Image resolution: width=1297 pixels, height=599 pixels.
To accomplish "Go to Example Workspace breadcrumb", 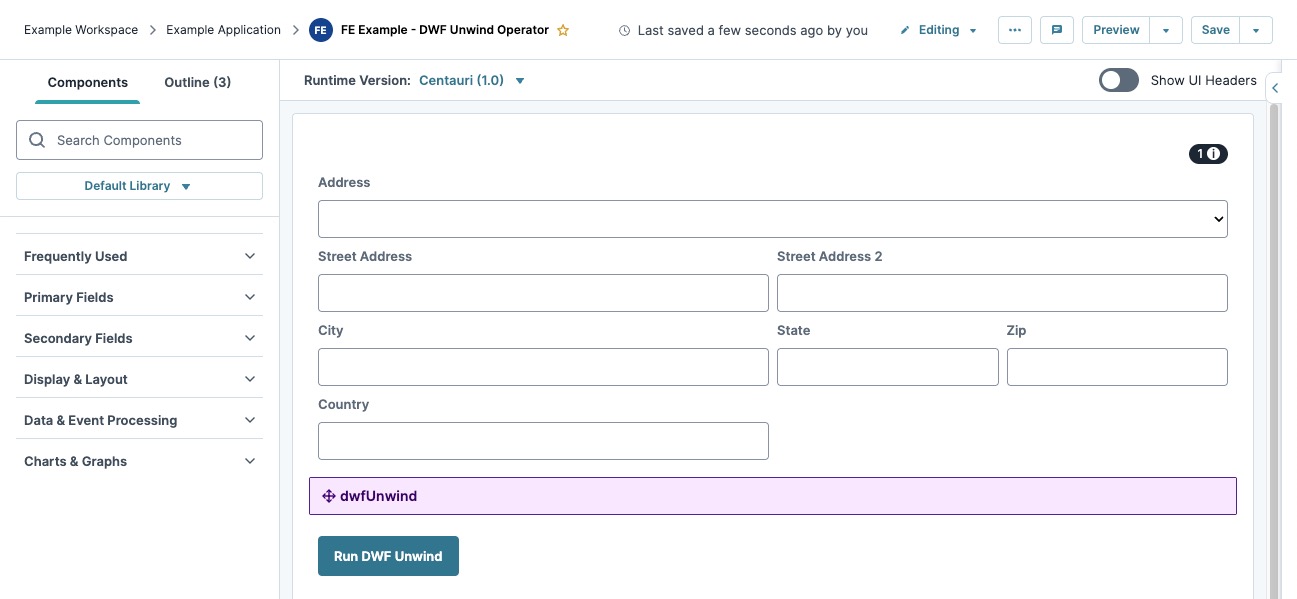I will [81, 30].
